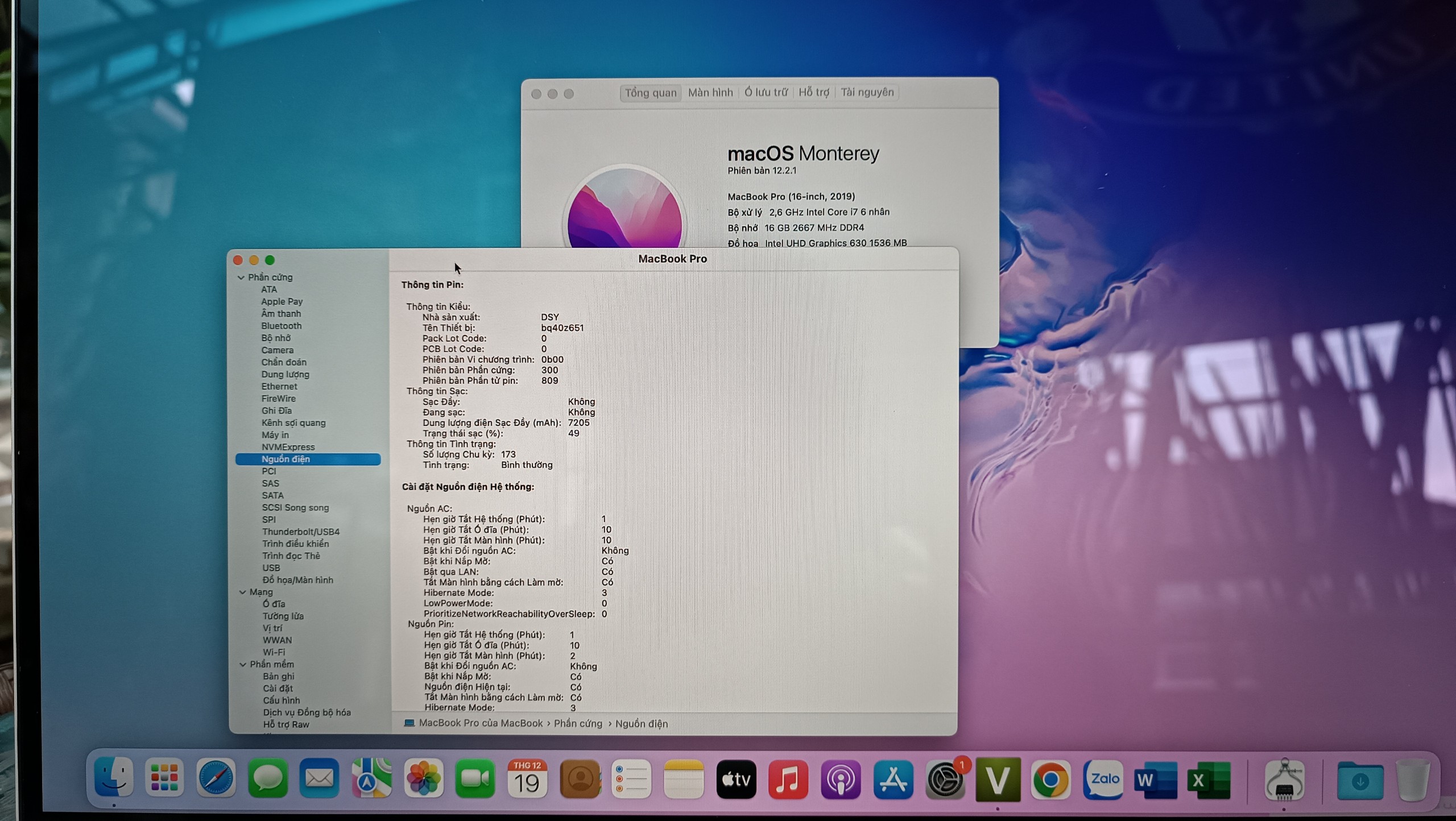
Task: Click MacBook Pro của MacBook breadcrumb
Action: tap(481, 723)
